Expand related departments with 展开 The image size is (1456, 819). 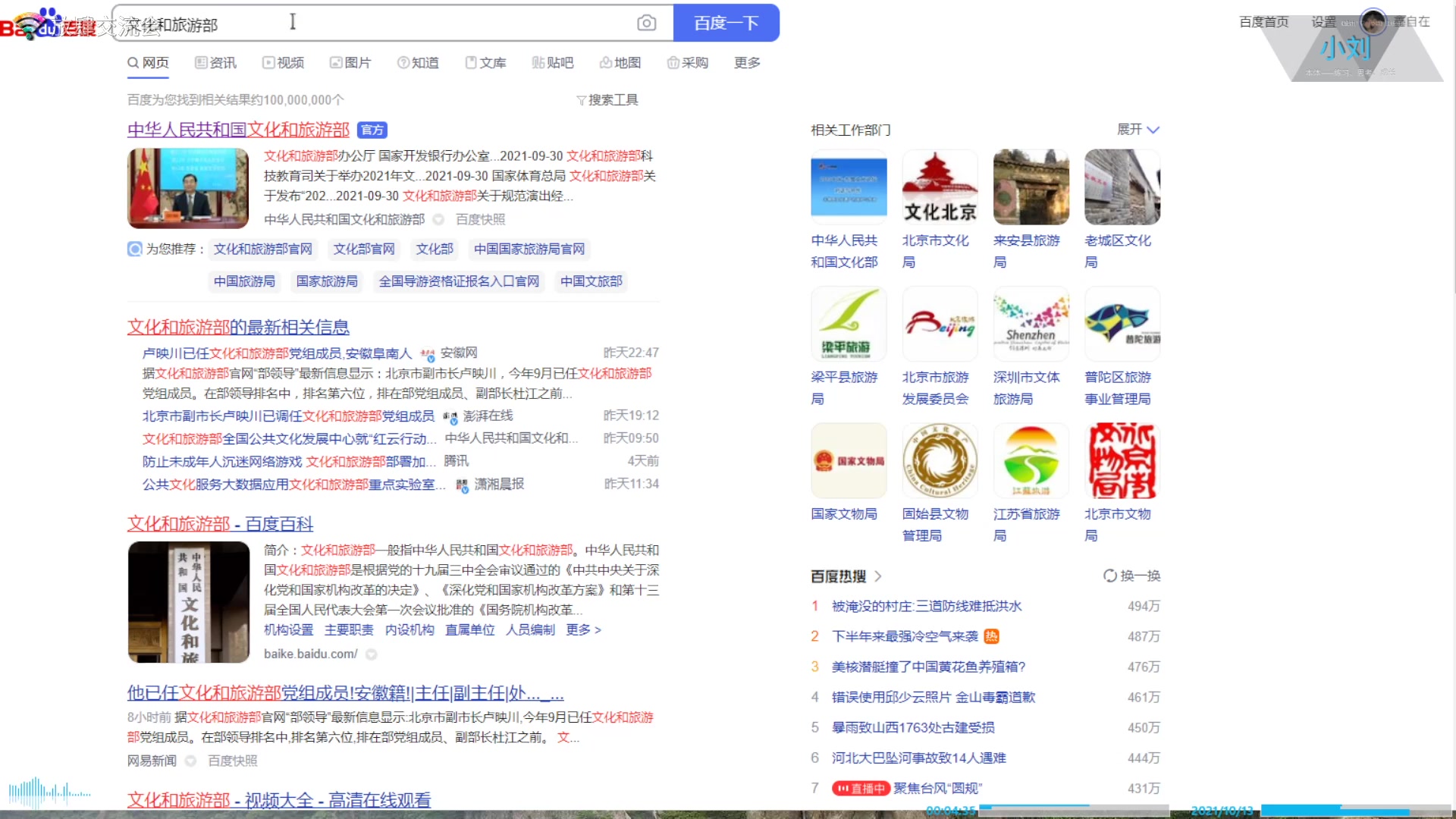pos(1138,130)
